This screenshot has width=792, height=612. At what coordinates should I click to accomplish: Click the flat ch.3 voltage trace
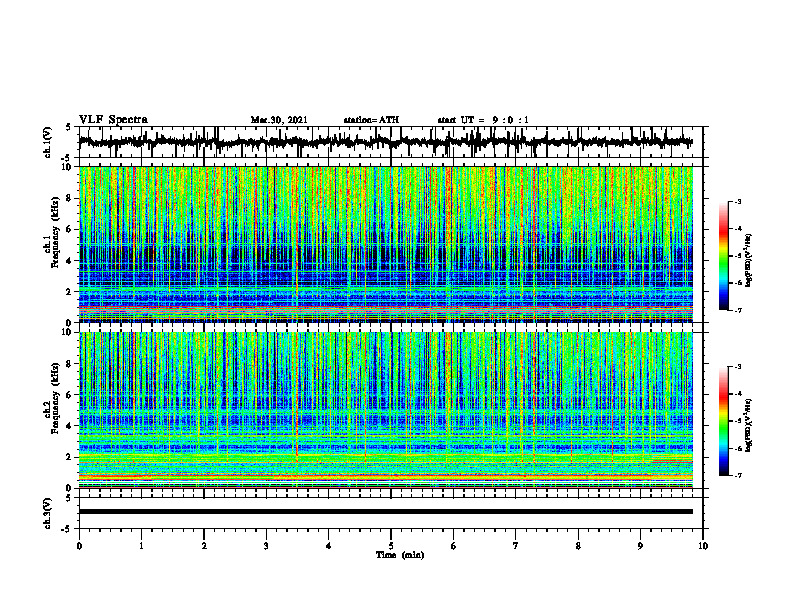click(386, 512)
